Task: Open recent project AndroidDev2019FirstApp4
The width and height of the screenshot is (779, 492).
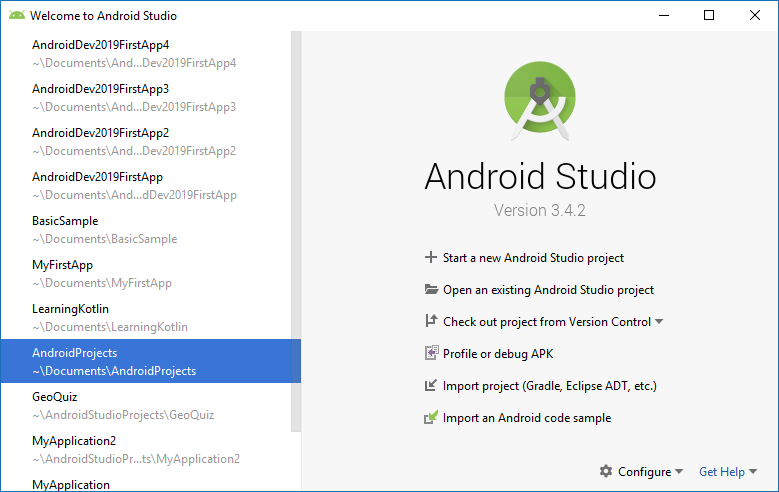Action: tap(151, 54)
